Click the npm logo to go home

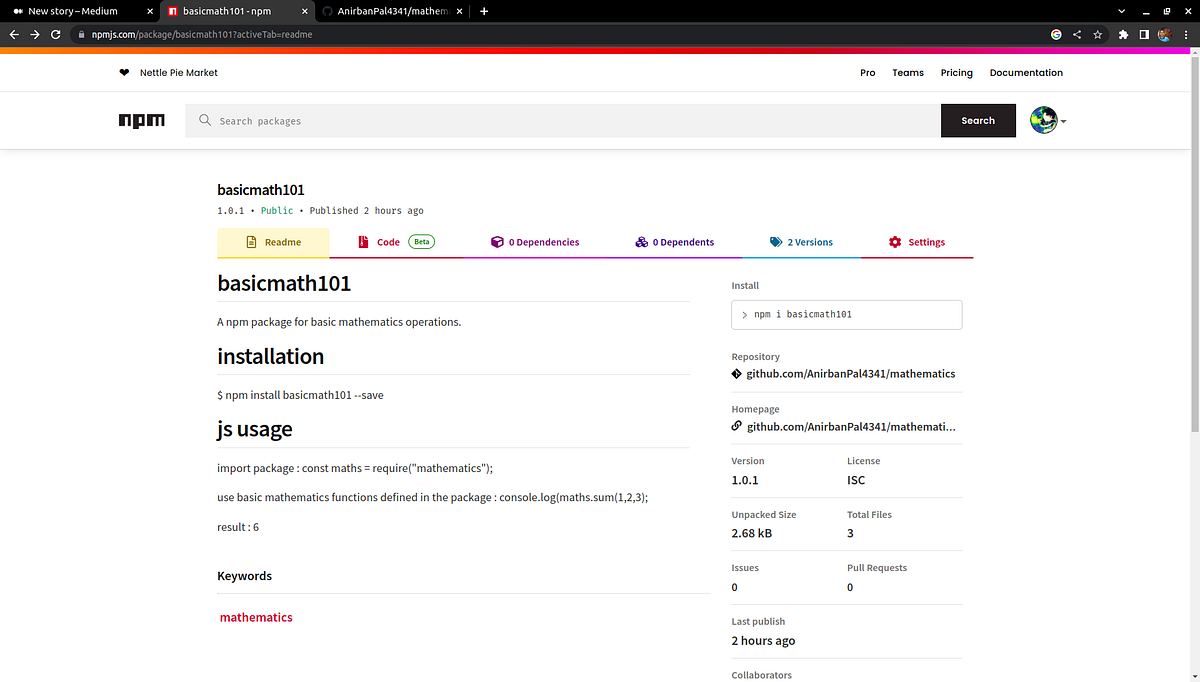142,120
